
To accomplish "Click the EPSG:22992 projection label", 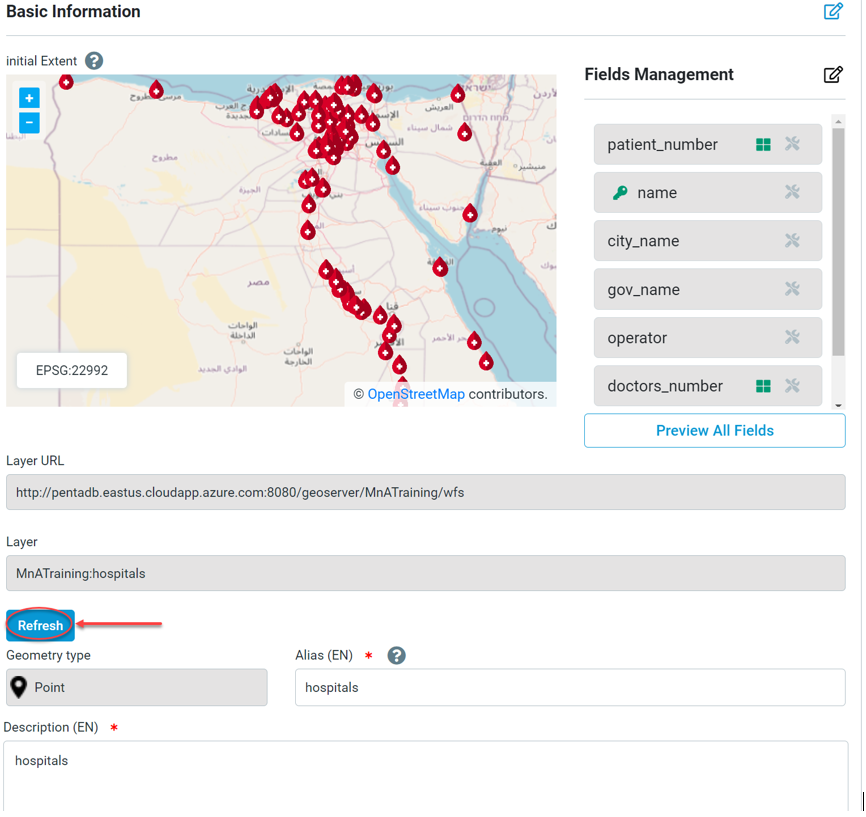I will [x=72, y=370].
